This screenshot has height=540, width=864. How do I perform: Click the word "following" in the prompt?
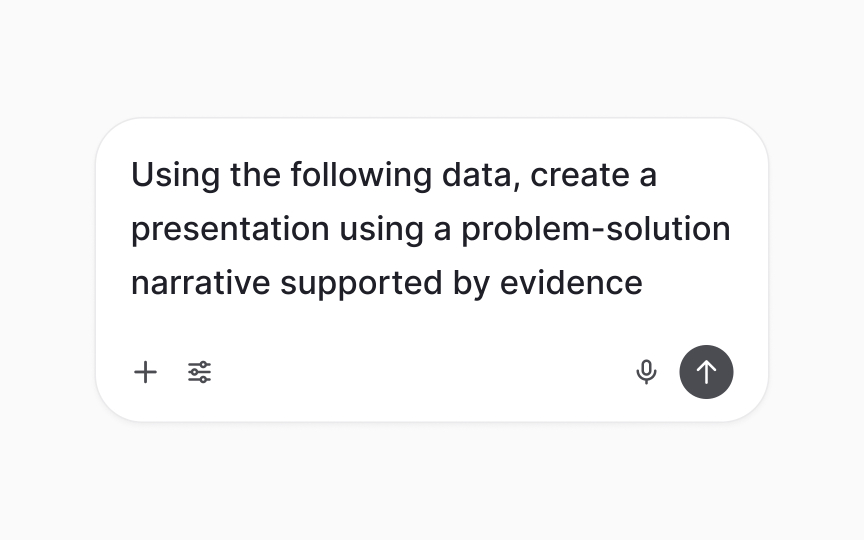[361, 176]
